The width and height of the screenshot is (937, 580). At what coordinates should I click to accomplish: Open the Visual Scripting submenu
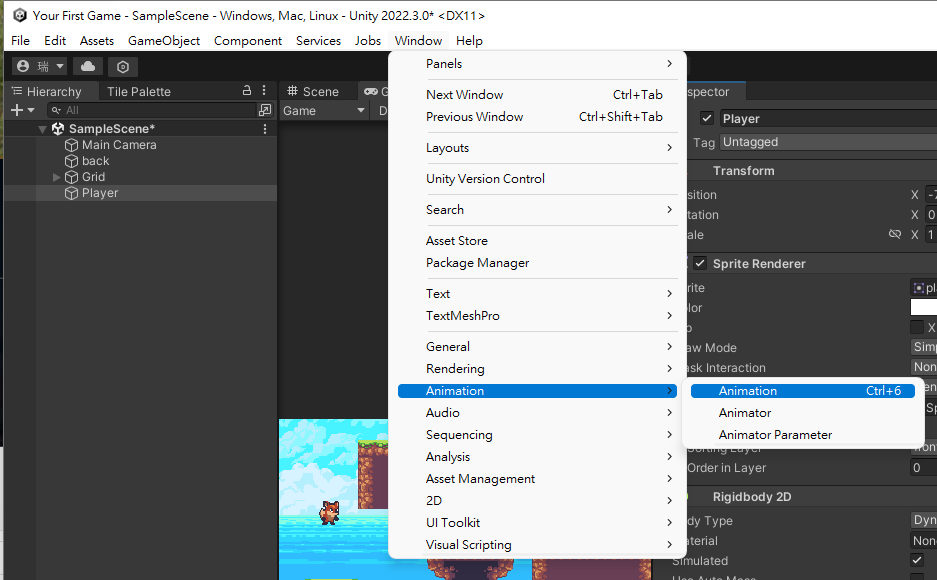[537, 545]
